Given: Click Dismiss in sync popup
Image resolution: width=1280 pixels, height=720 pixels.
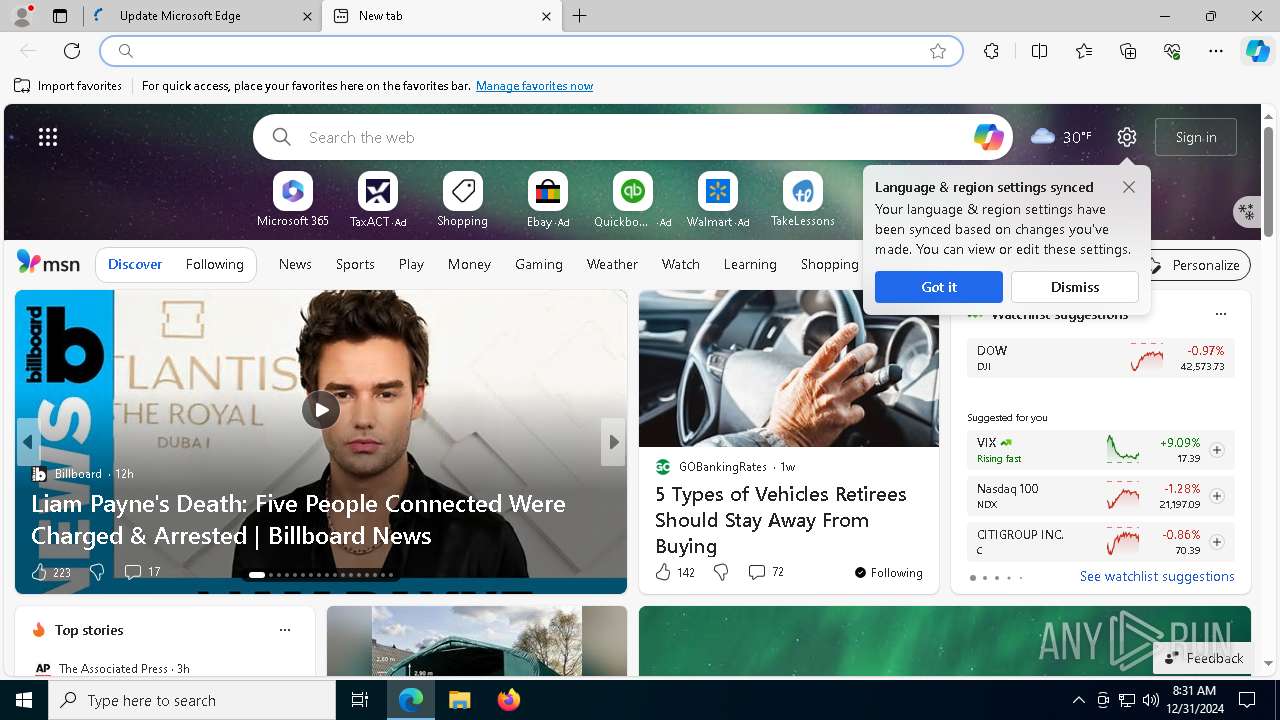Looking at the screenshot, I should (1075, 287).
